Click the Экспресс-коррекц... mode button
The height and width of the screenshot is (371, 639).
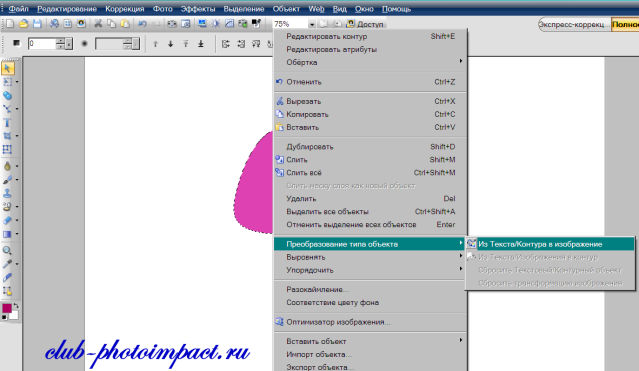click(574, 24)
